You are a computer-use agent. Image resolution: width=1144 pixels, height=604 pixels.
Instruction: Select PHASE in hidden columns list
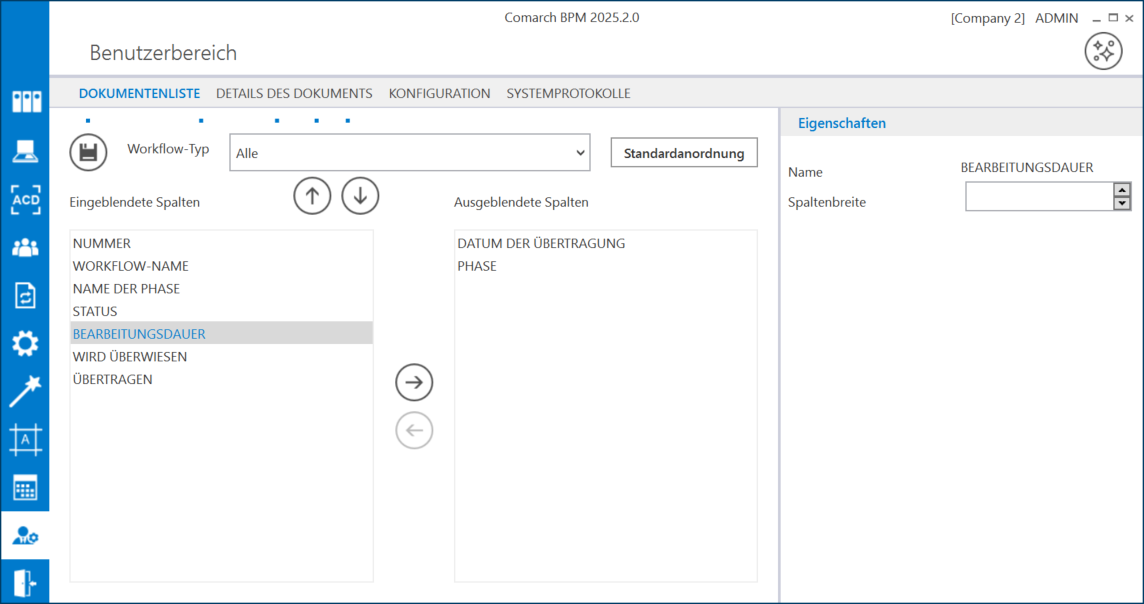(x=477, y=267)
